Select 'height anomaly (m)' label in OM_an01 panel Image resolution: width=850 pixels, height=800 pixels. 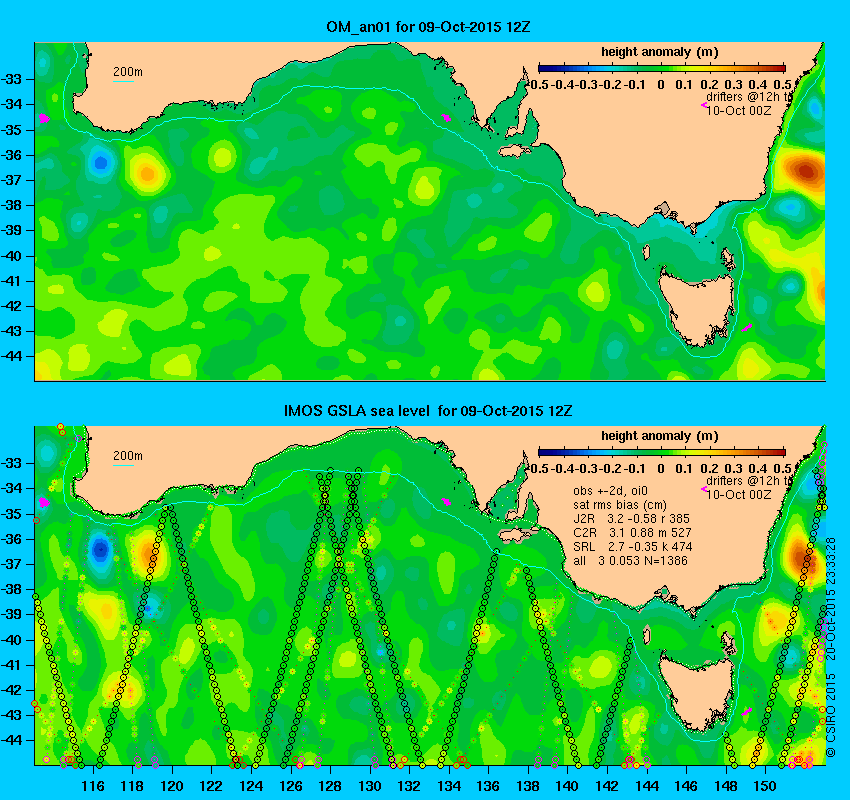click(659, 53)
